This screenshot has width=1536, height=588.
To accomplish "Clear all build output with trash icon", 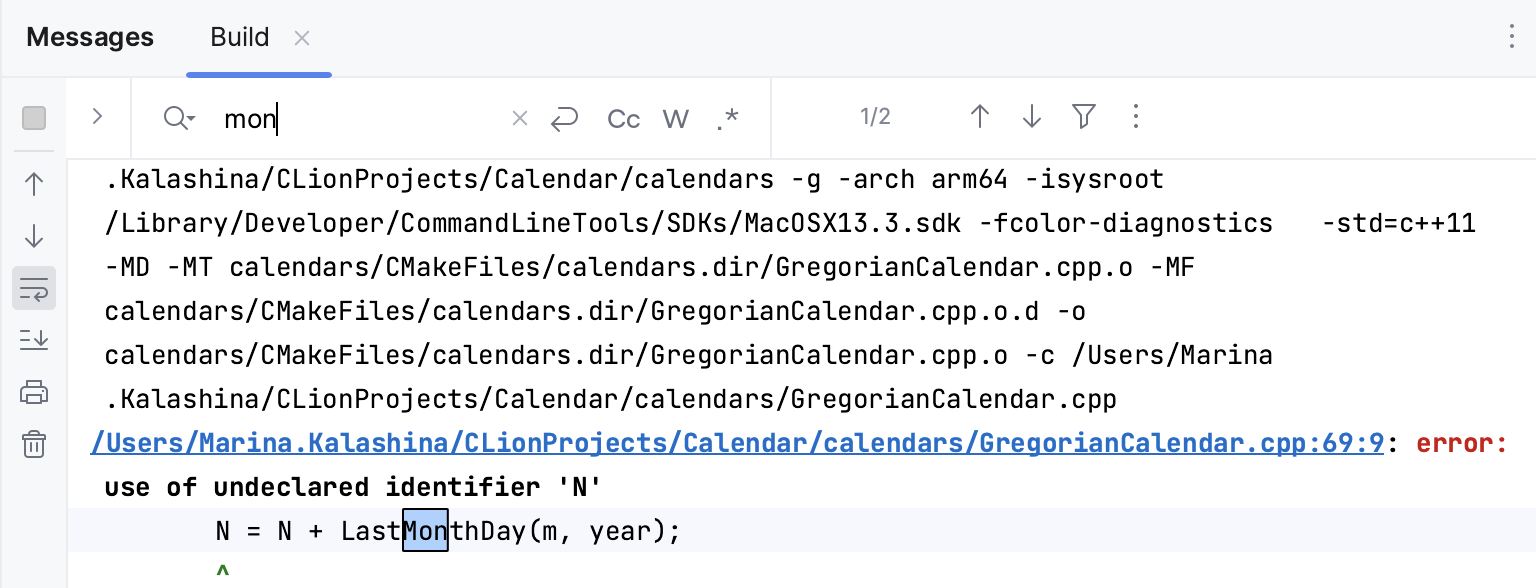I will (33, 445).
